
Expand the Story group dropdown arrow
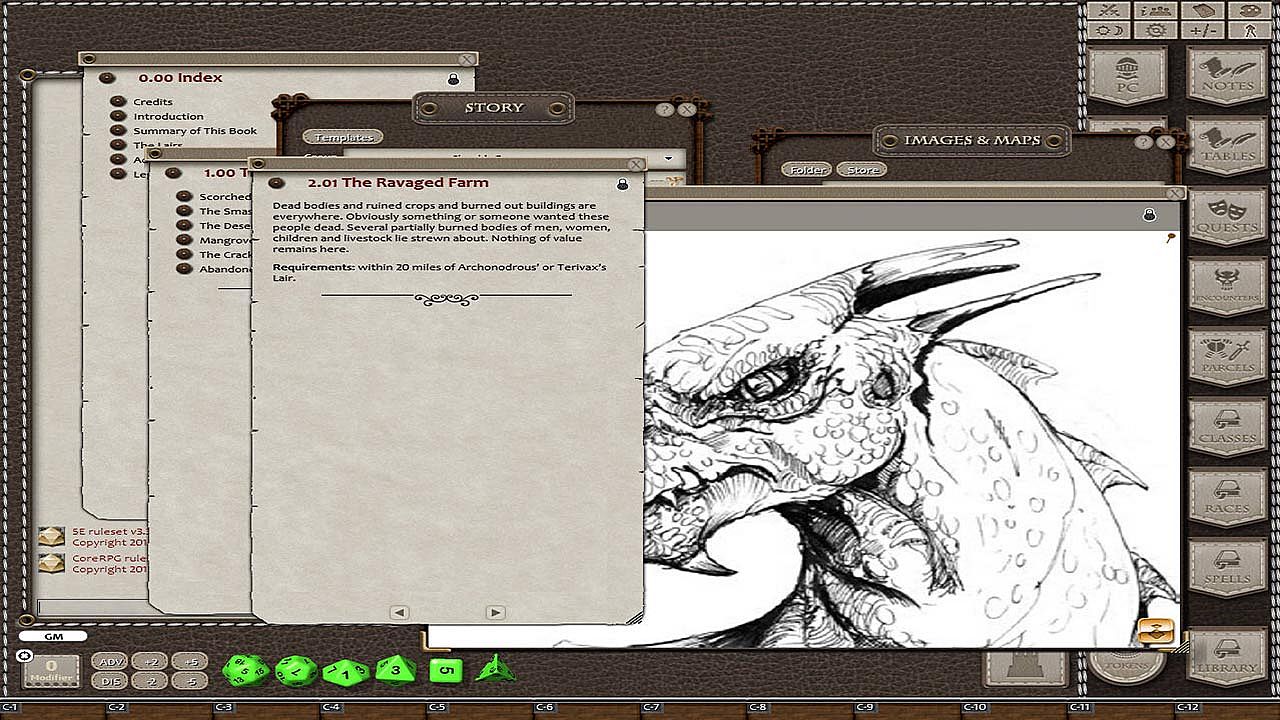click(668, 159)
